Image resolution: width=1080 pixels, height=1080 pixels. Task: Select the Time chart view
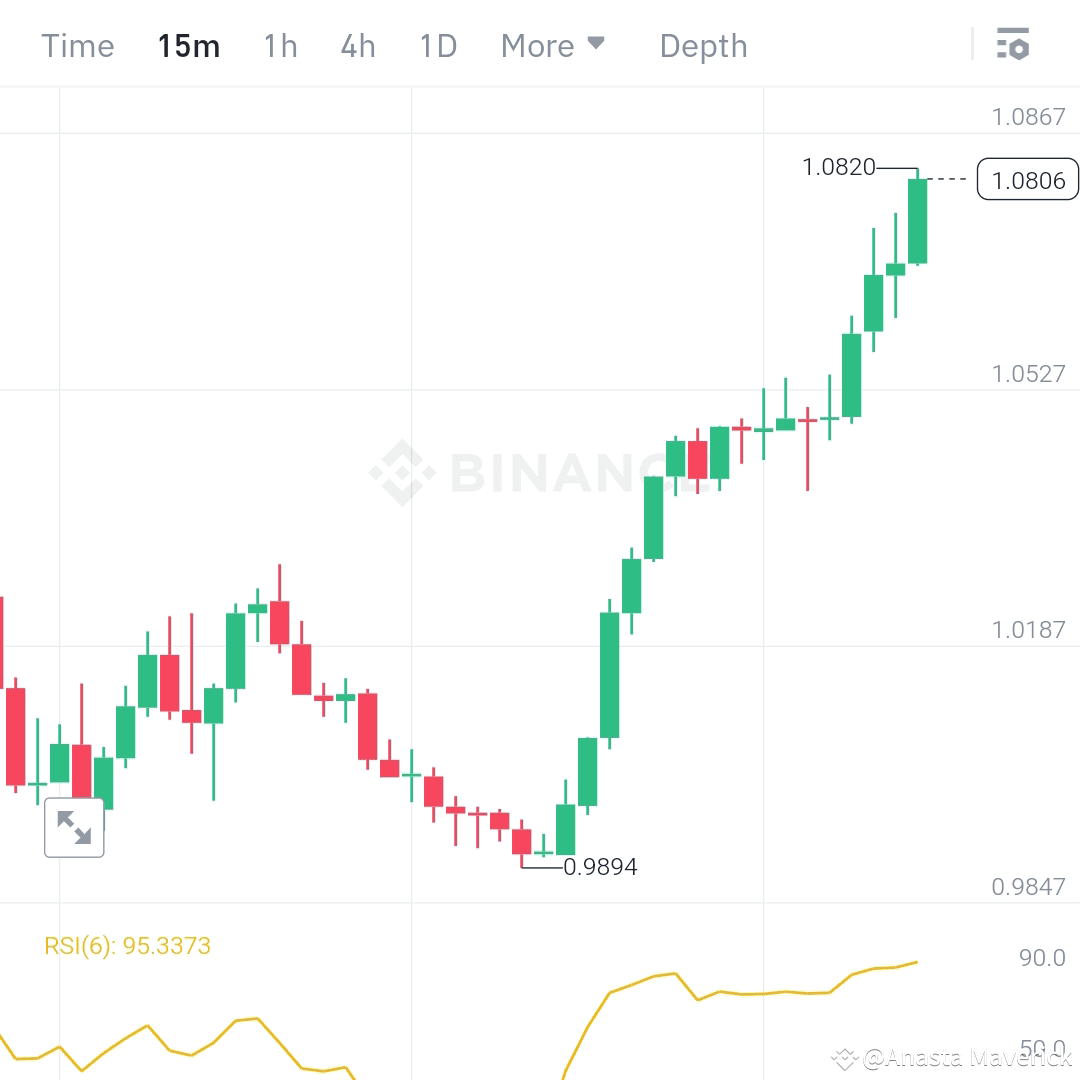point(77,45)
